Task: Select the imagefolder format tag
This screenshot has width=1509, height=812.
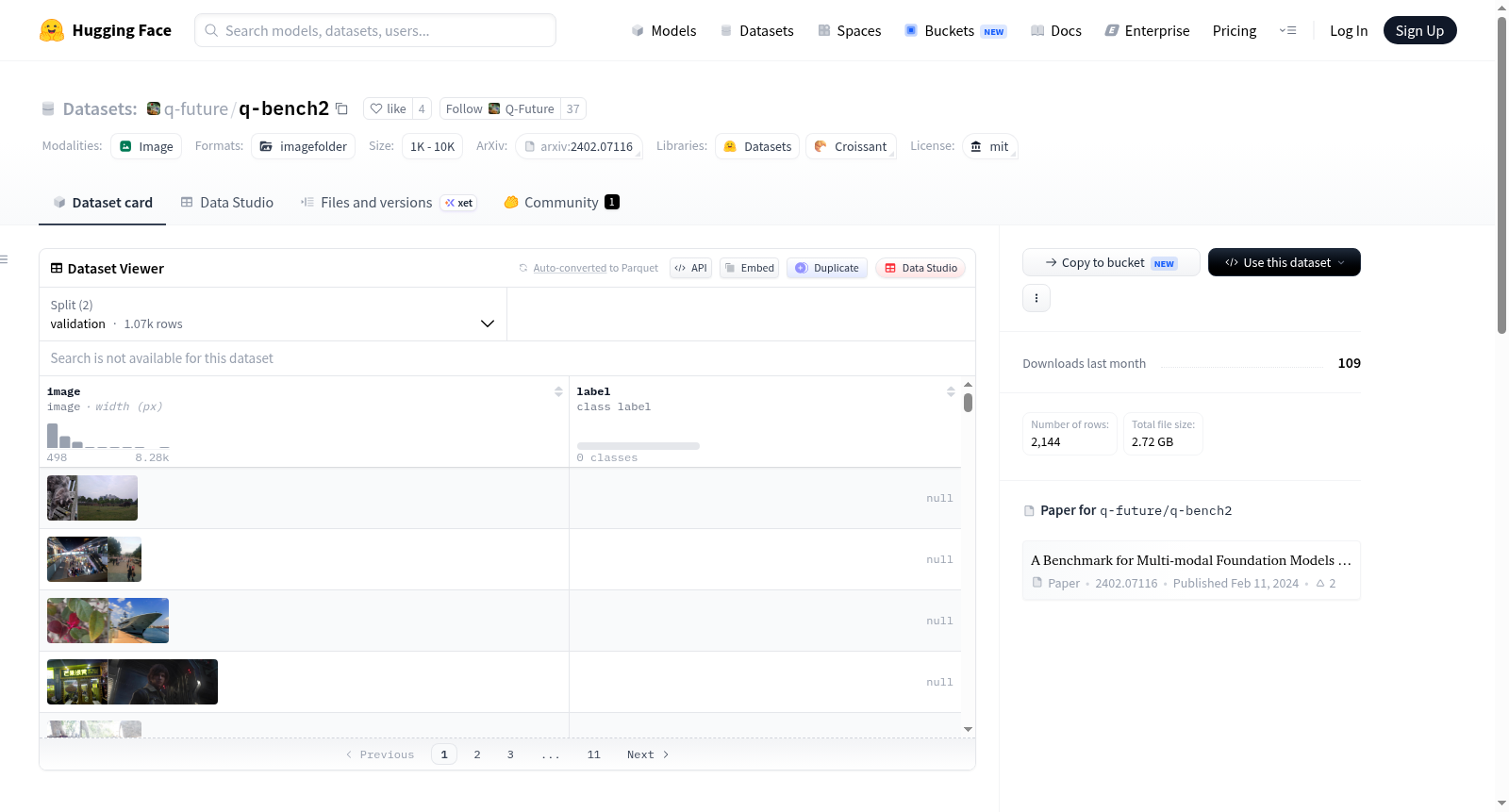Action: click(304, 146)
